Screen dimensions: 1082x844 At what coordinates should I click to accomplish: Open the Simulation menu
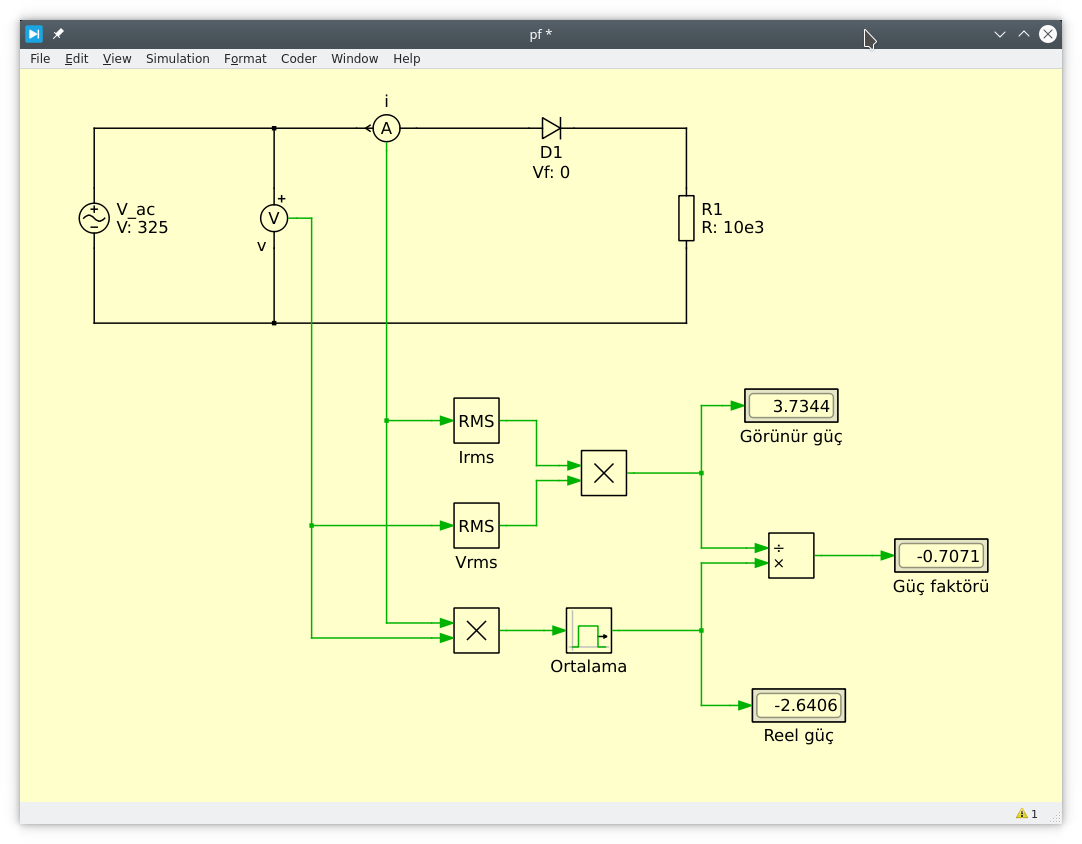178,59
